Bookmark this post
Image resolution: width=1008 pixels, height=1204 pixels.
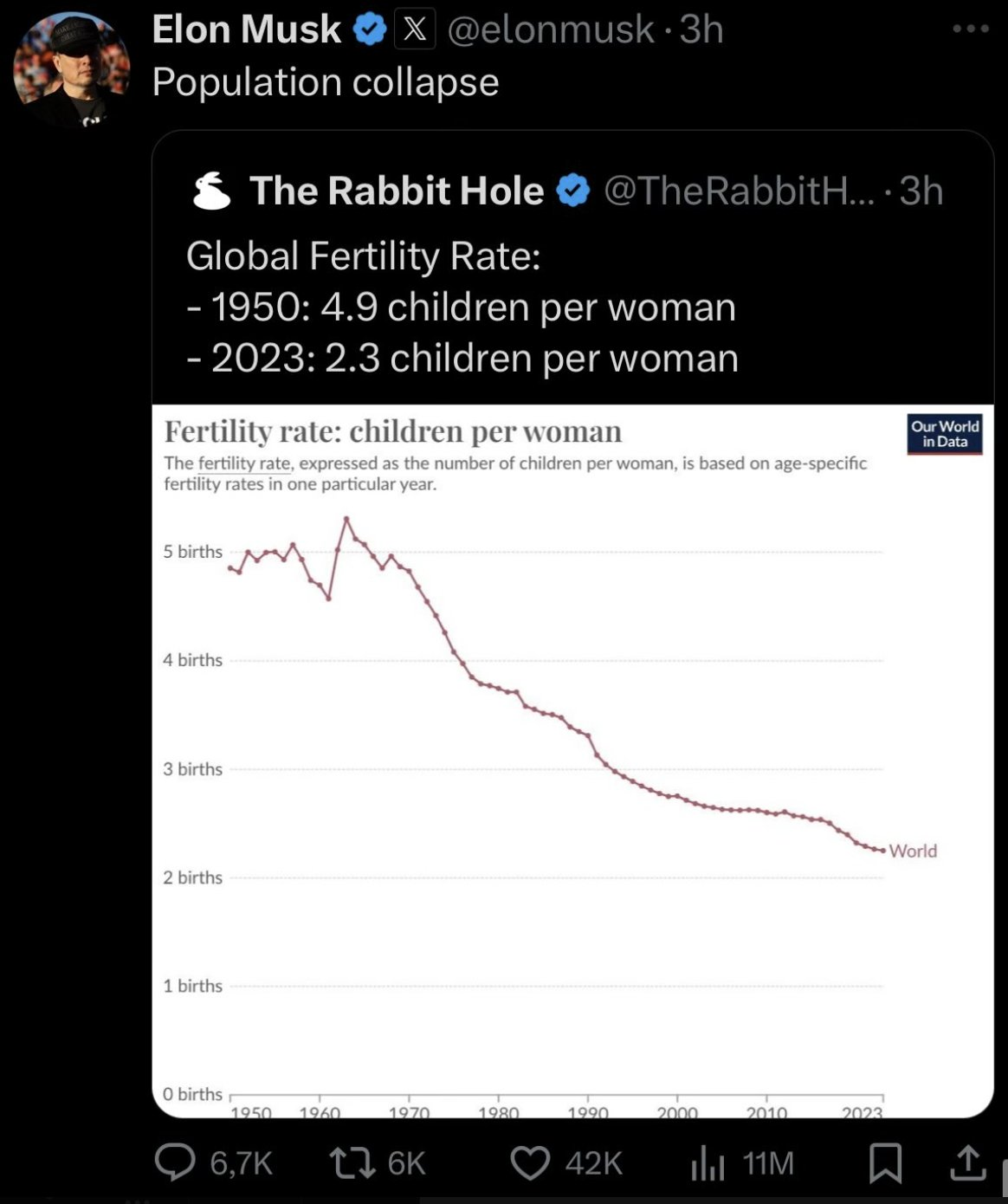click(885, 1162)
